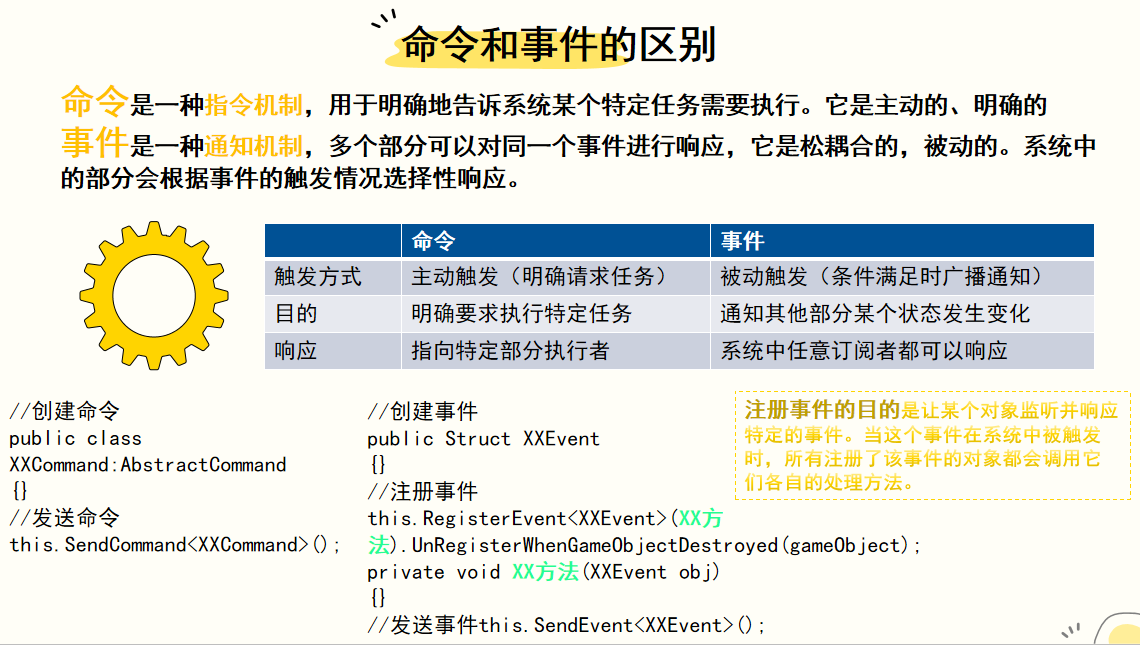The width and height of the screenshot is (1140, 645).
Task: Click the comment //创建命令
Action: pos(65,411)
